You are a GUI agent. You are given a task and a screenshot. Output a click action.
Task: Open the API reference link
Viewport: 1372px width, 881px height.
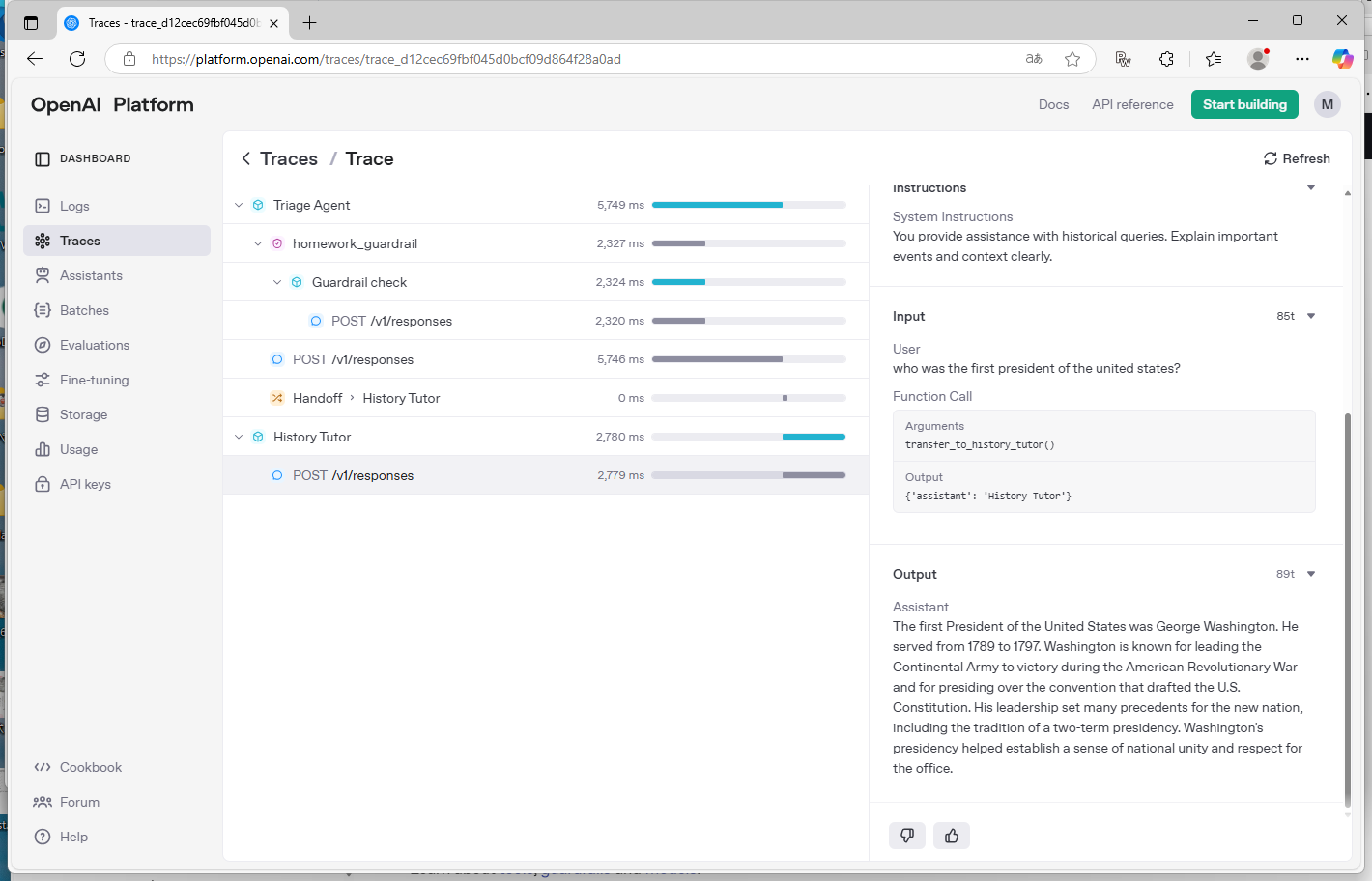click(1132, 104)
